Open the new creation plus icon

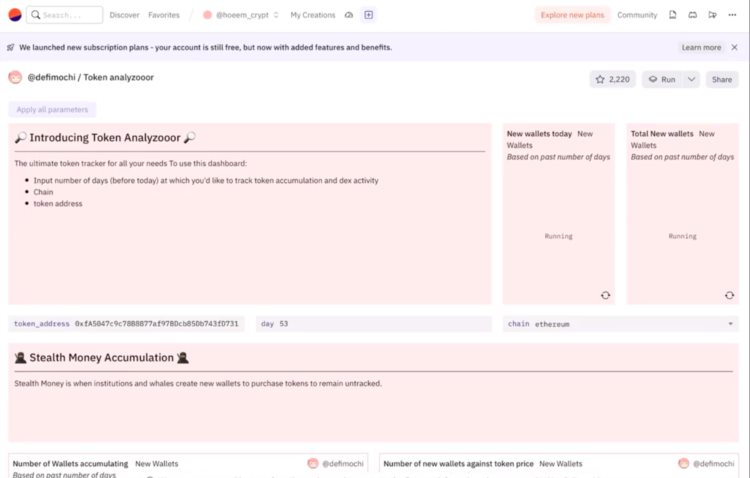coord(369,15)
